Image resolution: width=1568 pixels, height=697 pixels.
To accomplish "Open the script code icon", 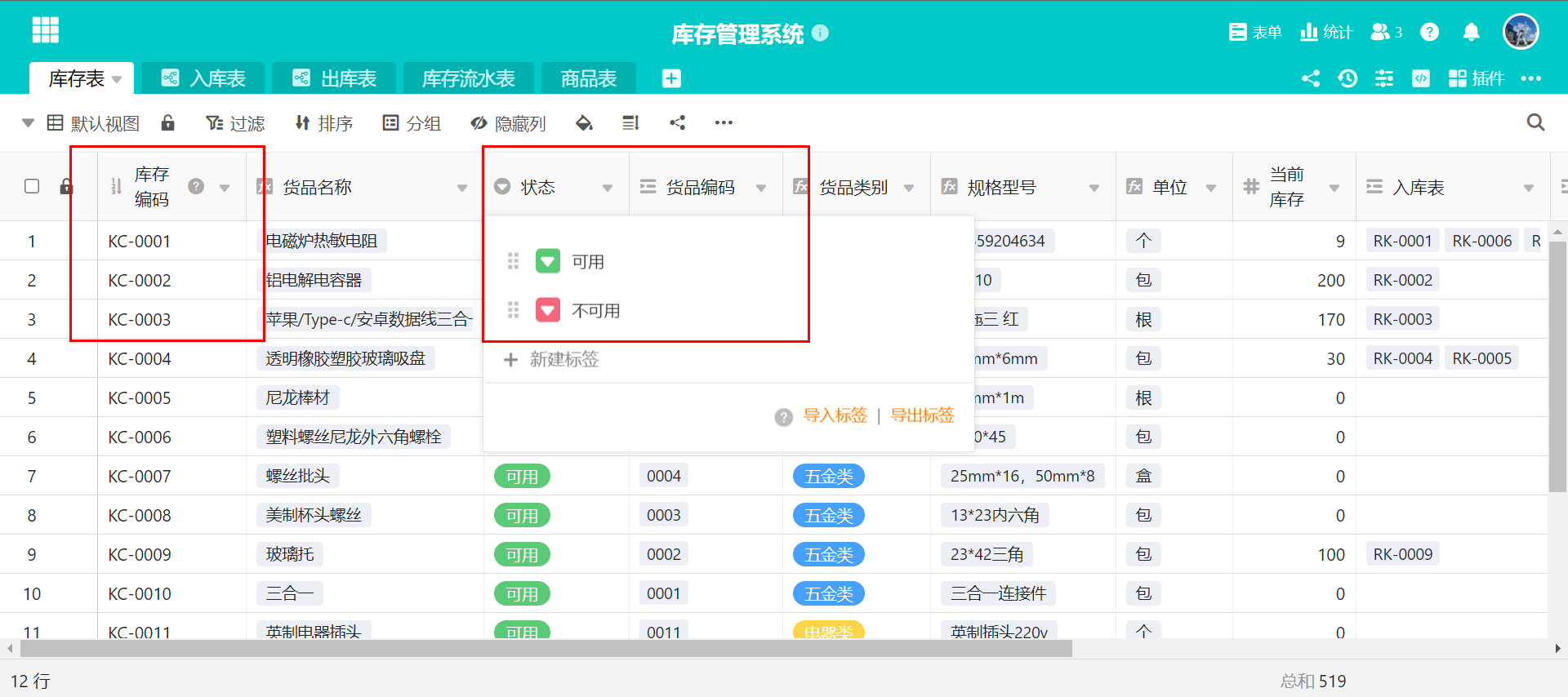I will click(x=1421, y=78).
